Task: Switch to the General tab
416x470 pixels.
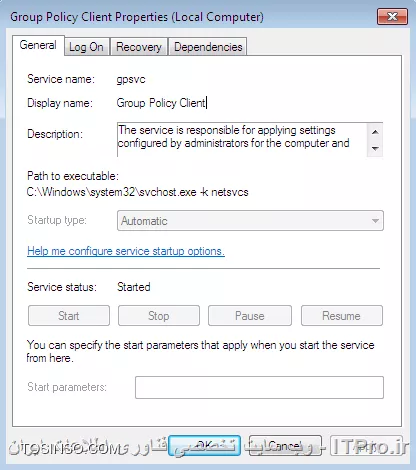Action: coord(38,45)
